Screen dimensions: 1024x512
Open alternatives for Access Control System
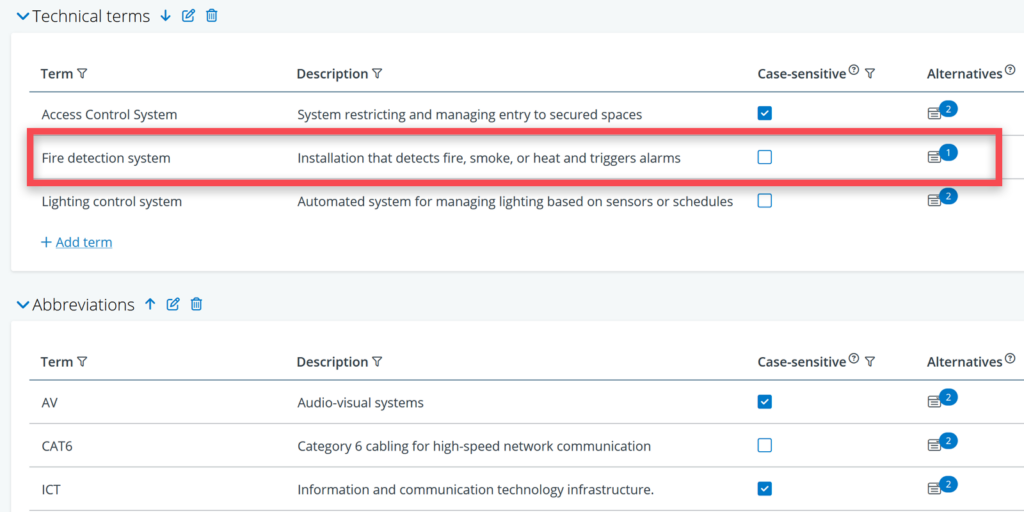(936, 114)
